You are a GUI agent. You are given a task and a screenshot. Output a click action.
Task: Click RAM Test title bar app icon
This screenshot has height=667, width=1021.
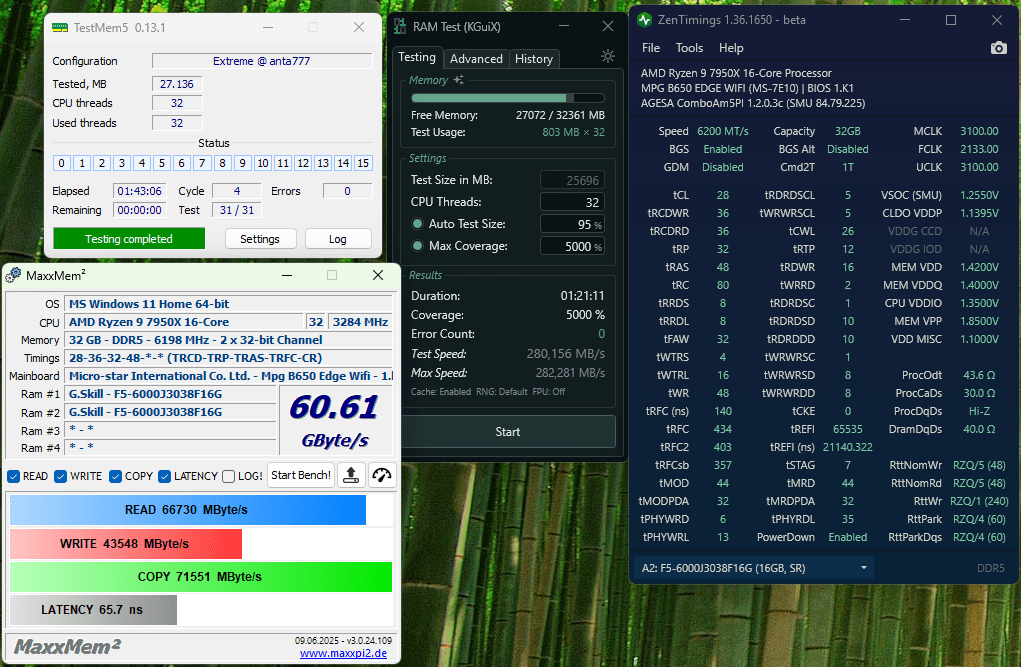point(400,27)
